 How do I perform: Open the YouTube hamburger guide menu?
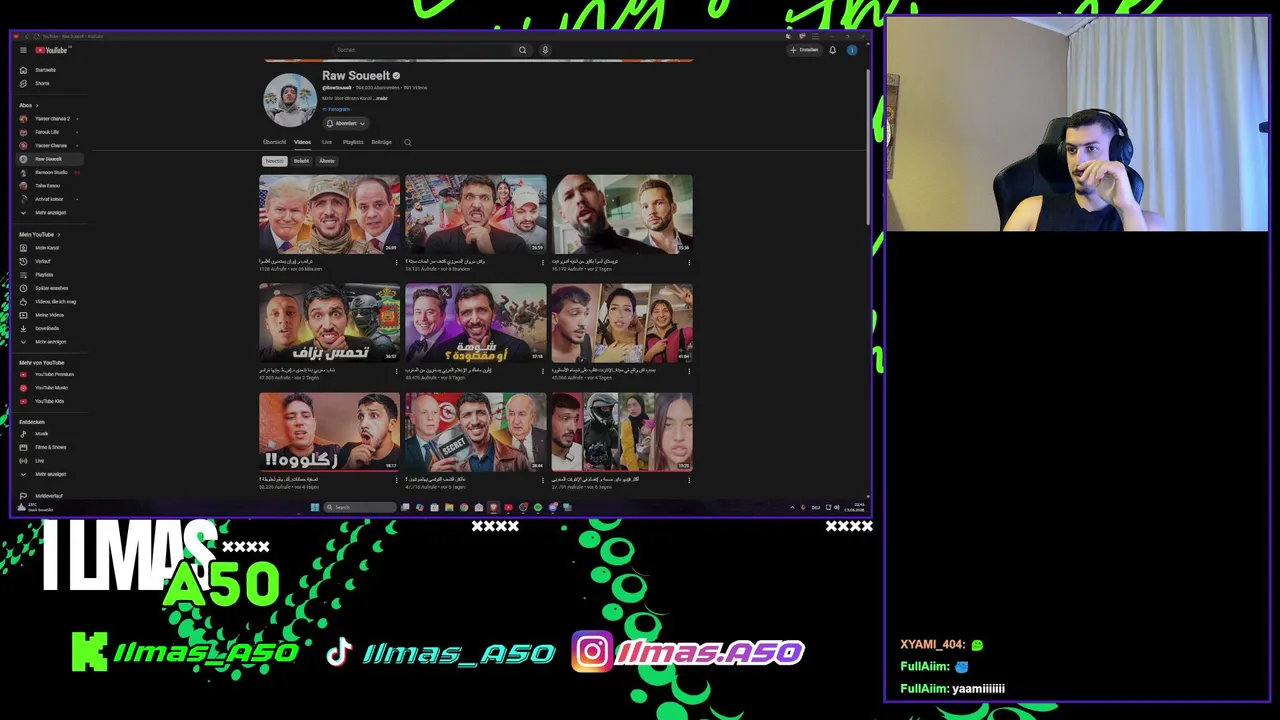coord(23,50)
